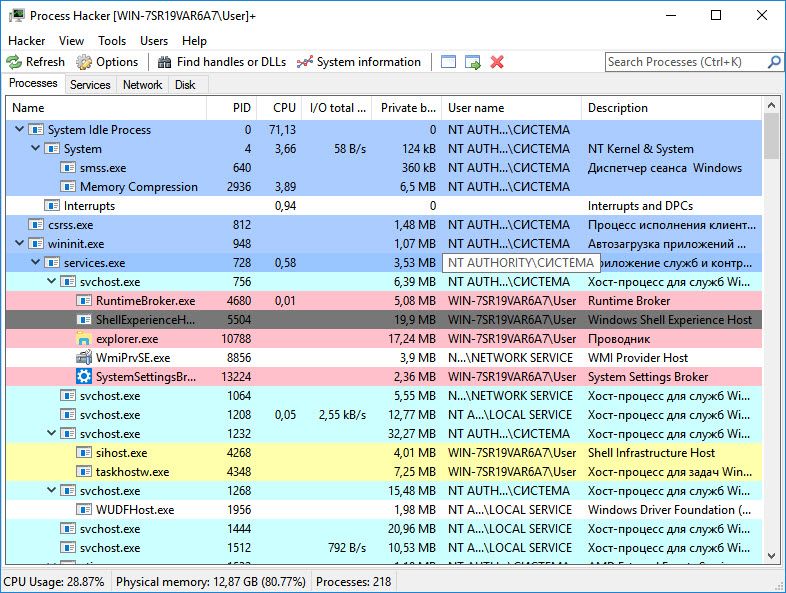Screen dimensions: 786x593
Task: Click the find window toolbar icon
Action: click(448, 62)
